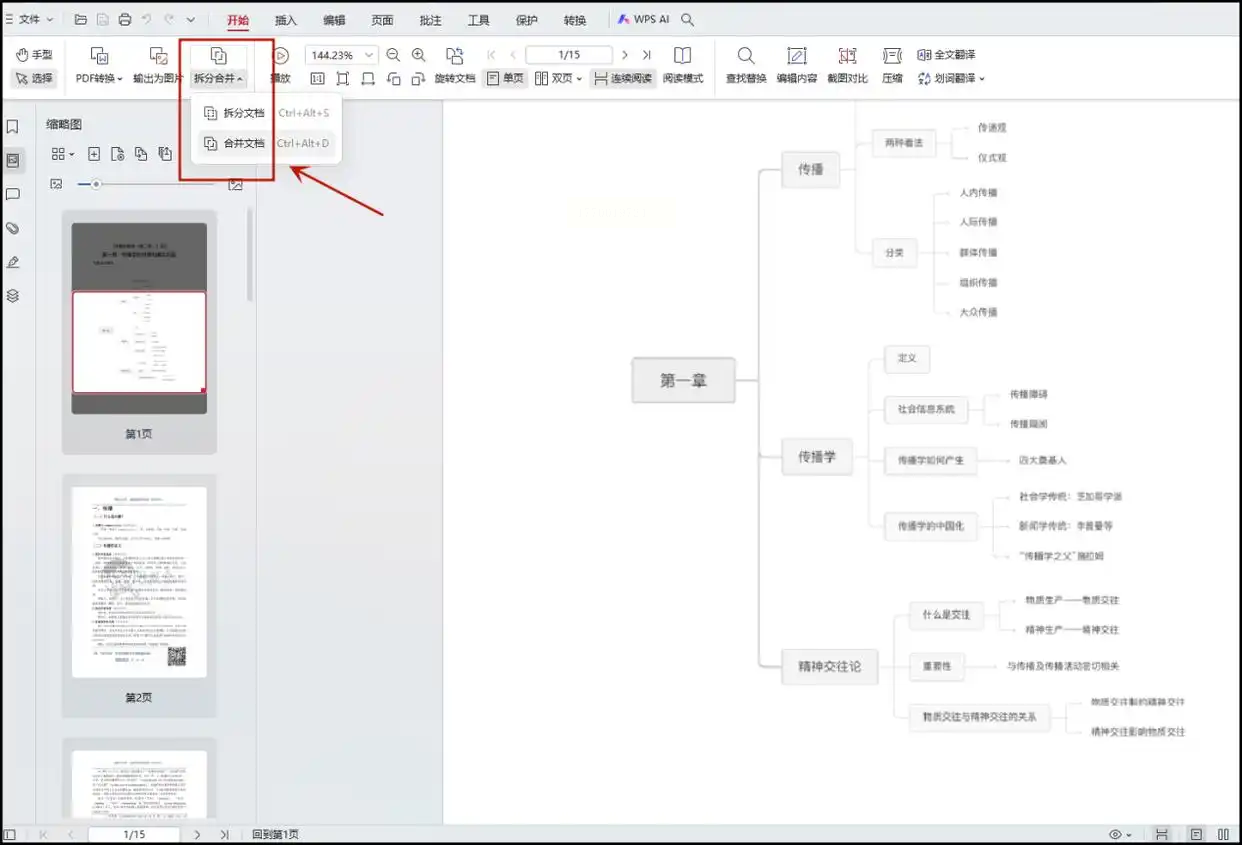Switch to the 批注 tab
The height and width of the screenshot is (845, 1242).
430,20
